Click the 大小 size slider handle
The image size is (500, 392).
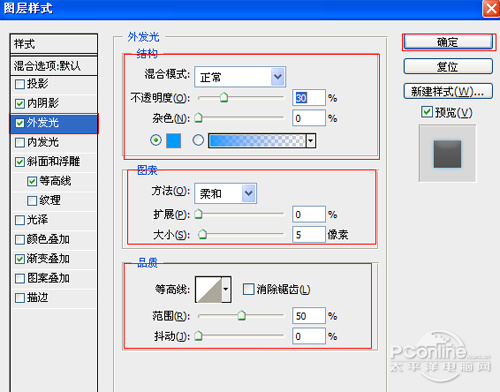pos(202,234)
